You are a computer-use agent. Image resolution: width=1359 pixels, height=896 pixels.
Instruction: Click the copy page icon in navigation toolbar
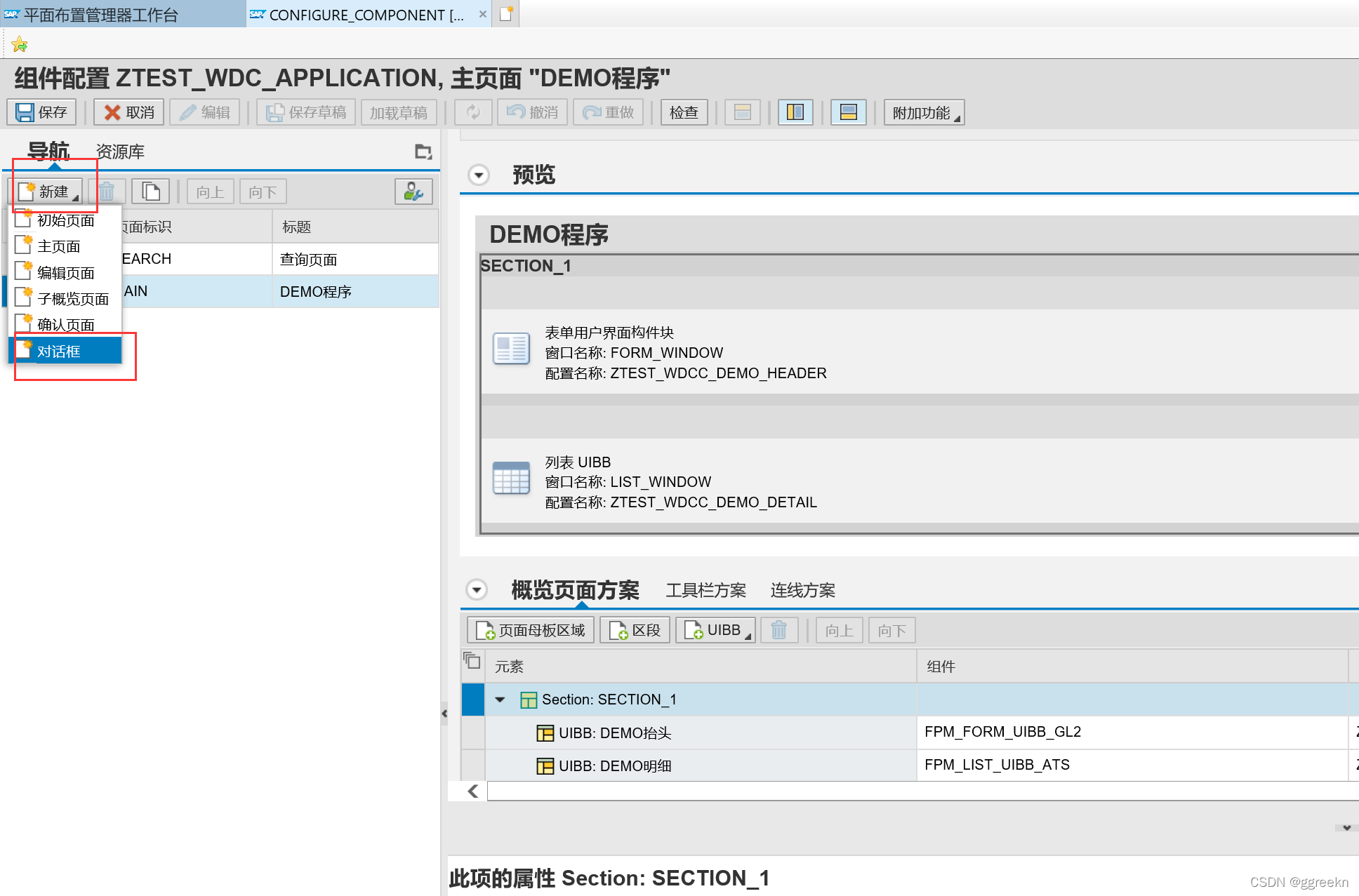pyautogui.click(x=151, y=192)
